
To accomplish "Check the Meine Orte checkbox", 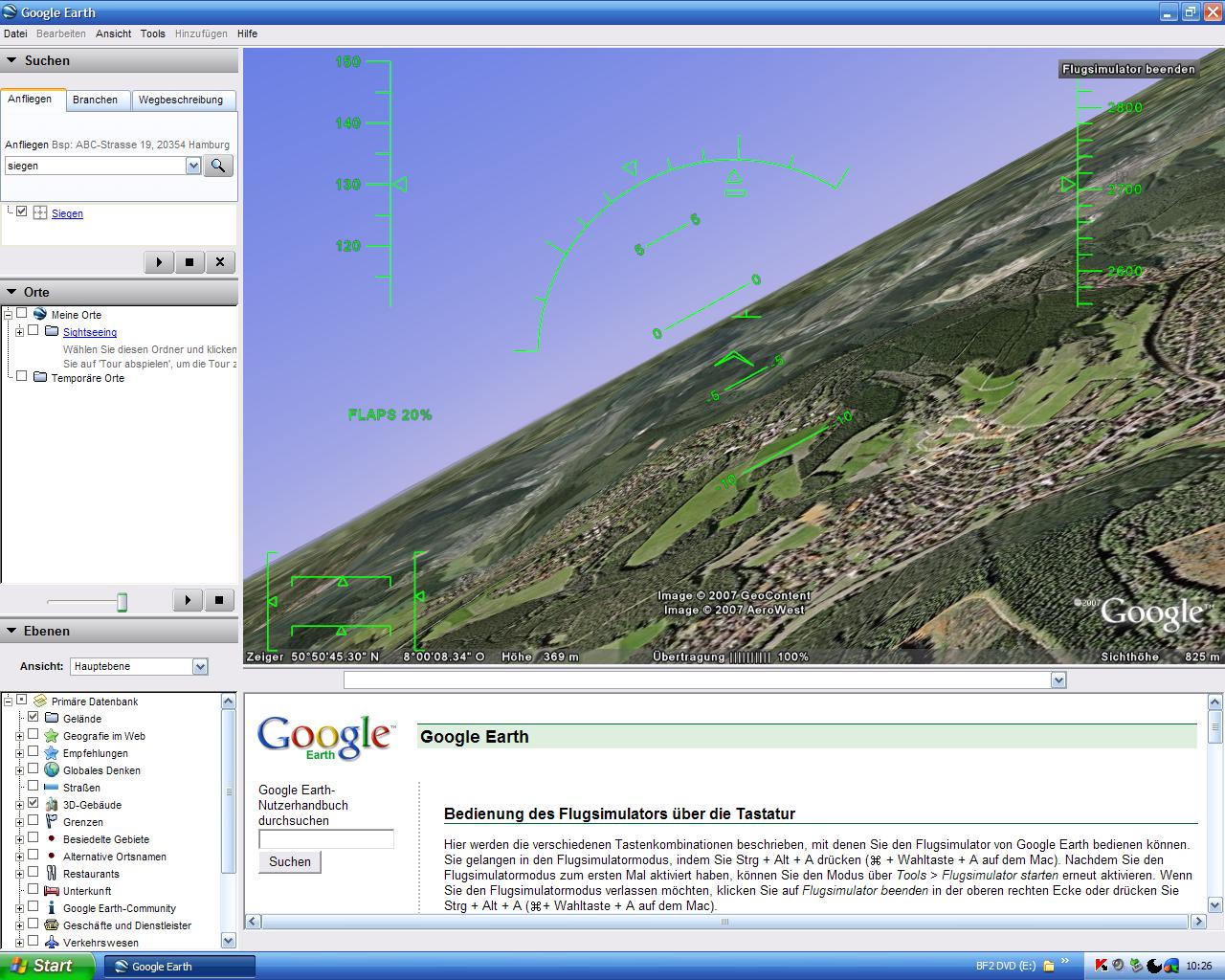I will [21, 313].
